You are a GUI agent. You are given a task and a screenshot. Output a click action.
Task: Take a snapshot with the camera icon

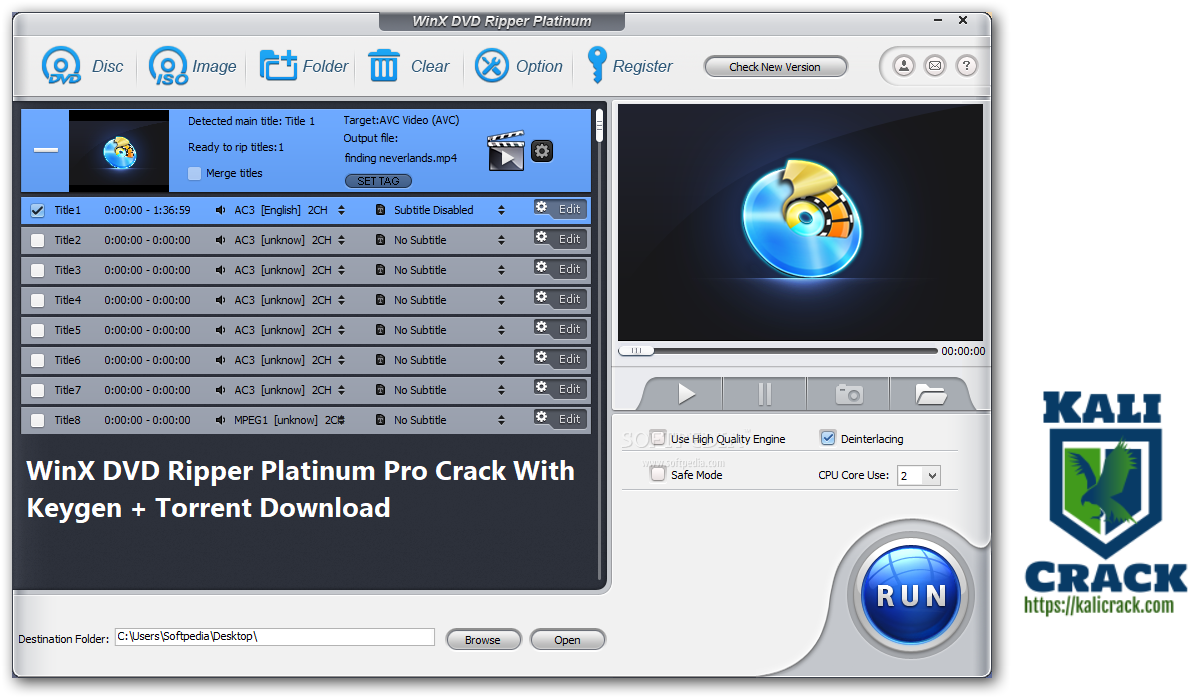point(848,394)
